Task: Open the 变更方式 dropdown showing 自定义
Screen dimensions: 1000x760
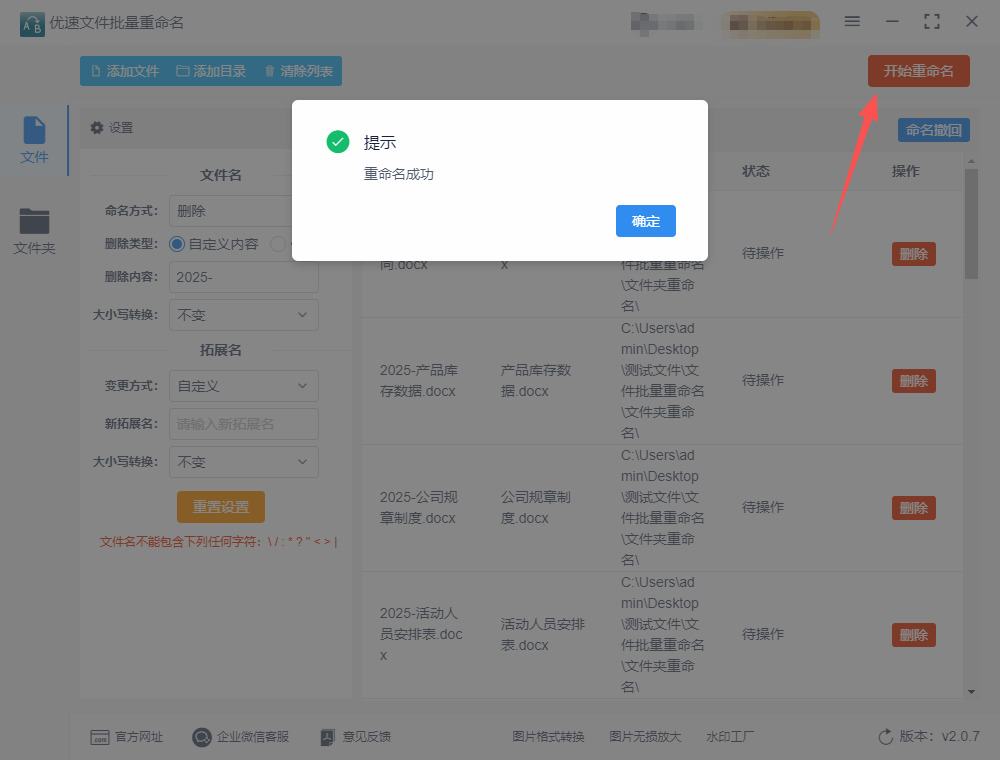Action: [243, 386]
